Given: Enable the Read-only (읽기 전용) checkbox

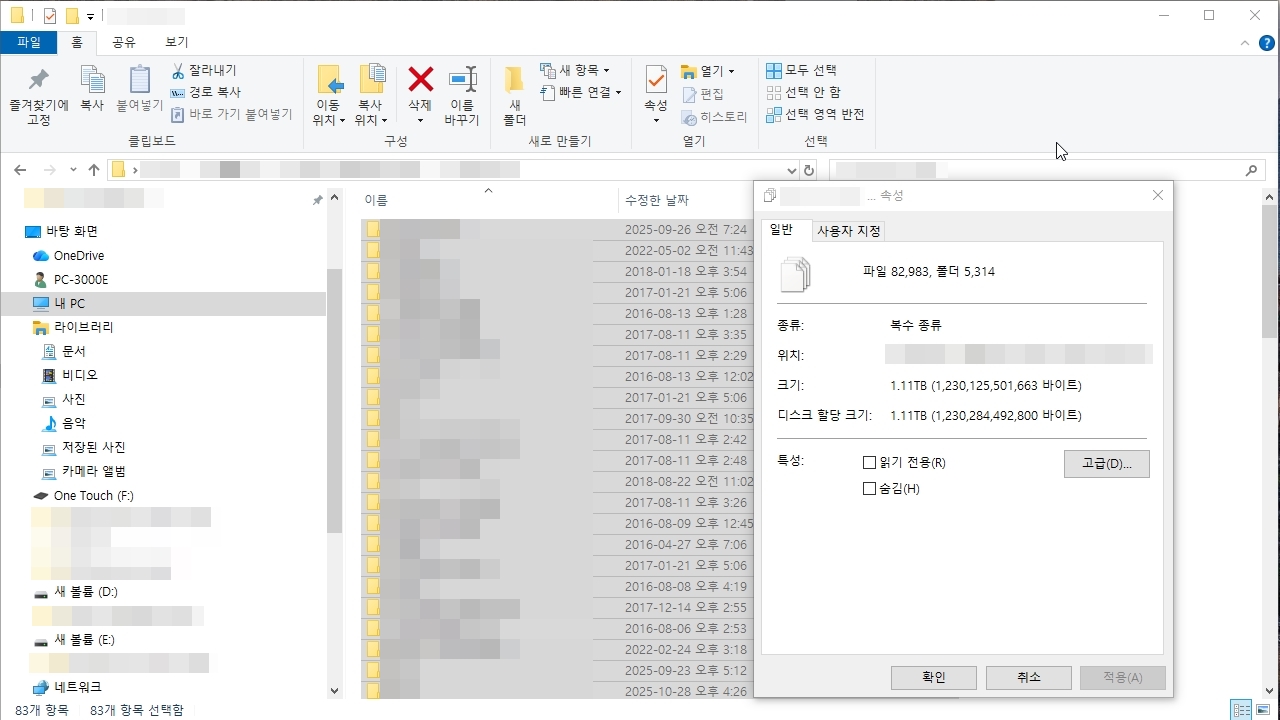Looking at the screenshot, I should click(x=869, y=463).
